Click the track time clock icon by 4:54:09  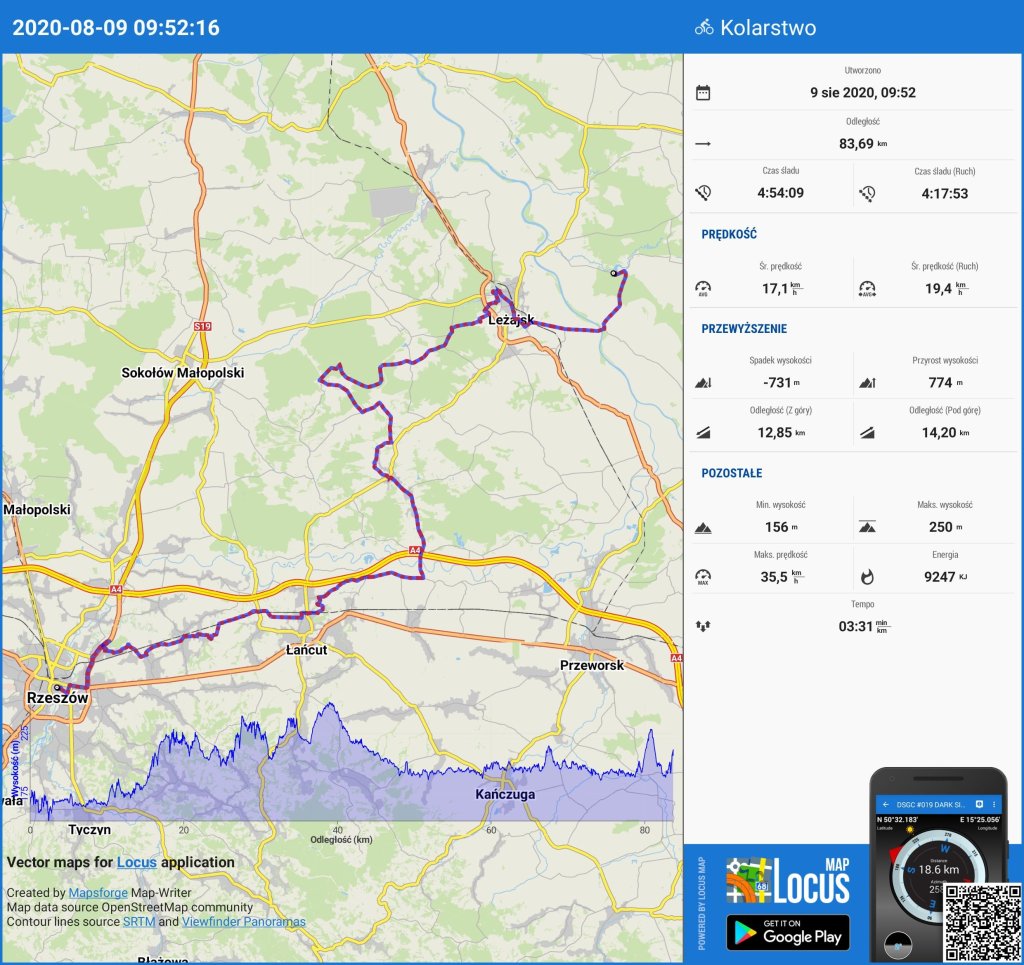703,193
